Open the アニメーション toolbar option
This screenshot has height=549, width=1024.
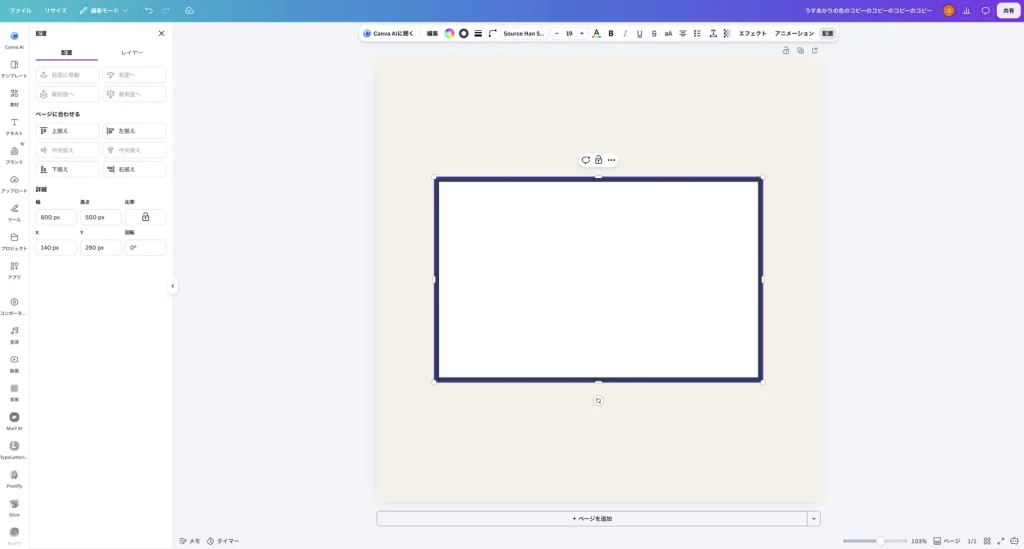click(794, 33)
